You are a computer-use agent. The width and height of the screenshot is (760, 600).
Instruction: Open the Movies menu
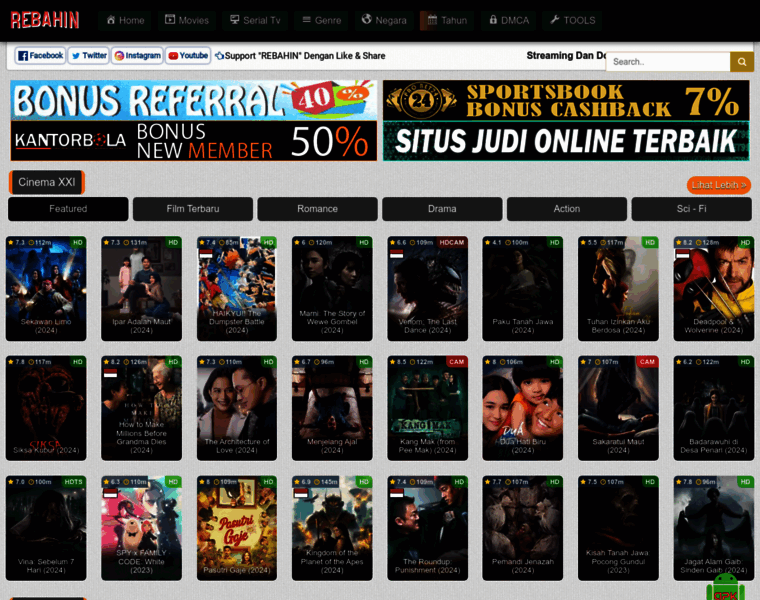pos(187,20)
